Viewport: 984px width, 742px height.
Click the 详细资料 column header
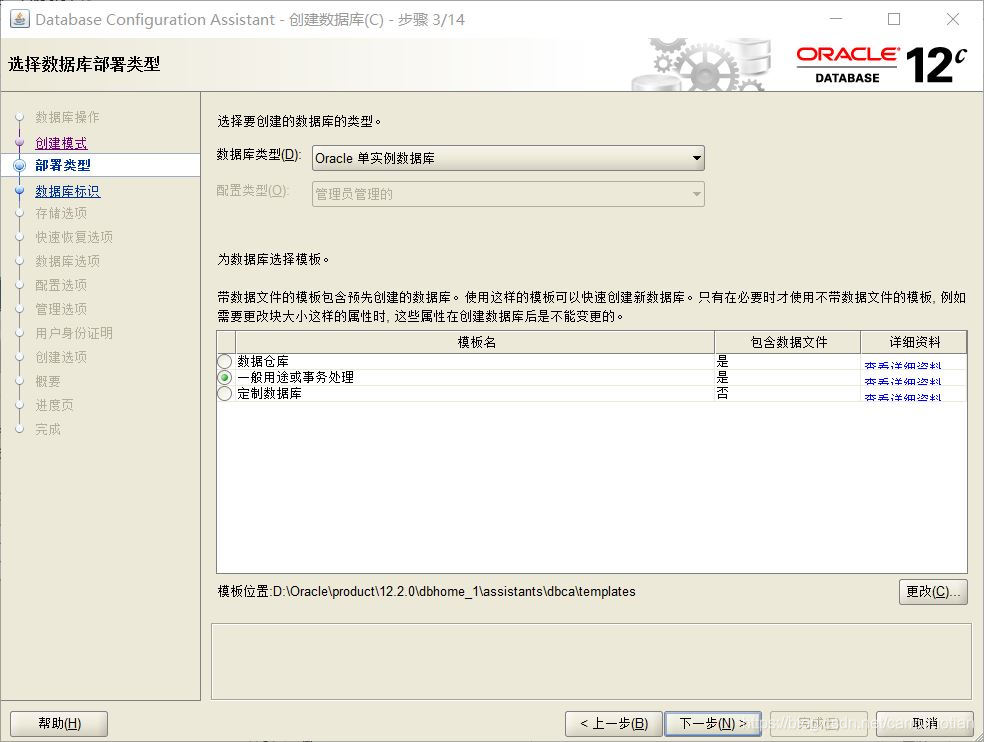(x=914, y=342)
